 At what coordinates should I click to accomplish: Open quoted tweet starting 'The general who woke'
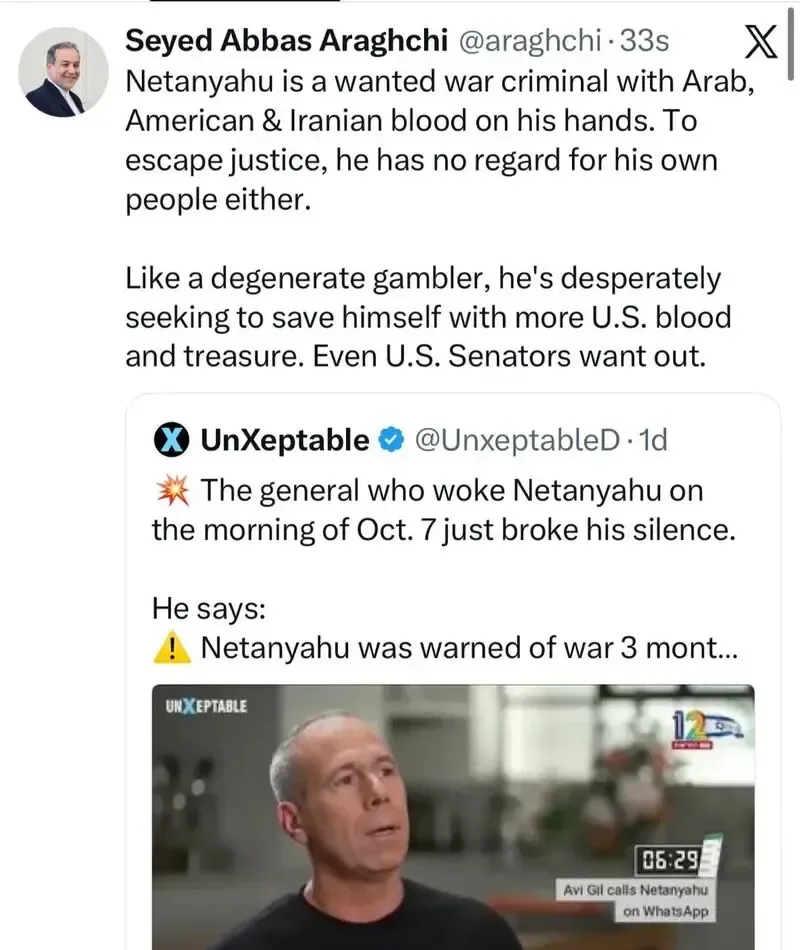point(444,510)
